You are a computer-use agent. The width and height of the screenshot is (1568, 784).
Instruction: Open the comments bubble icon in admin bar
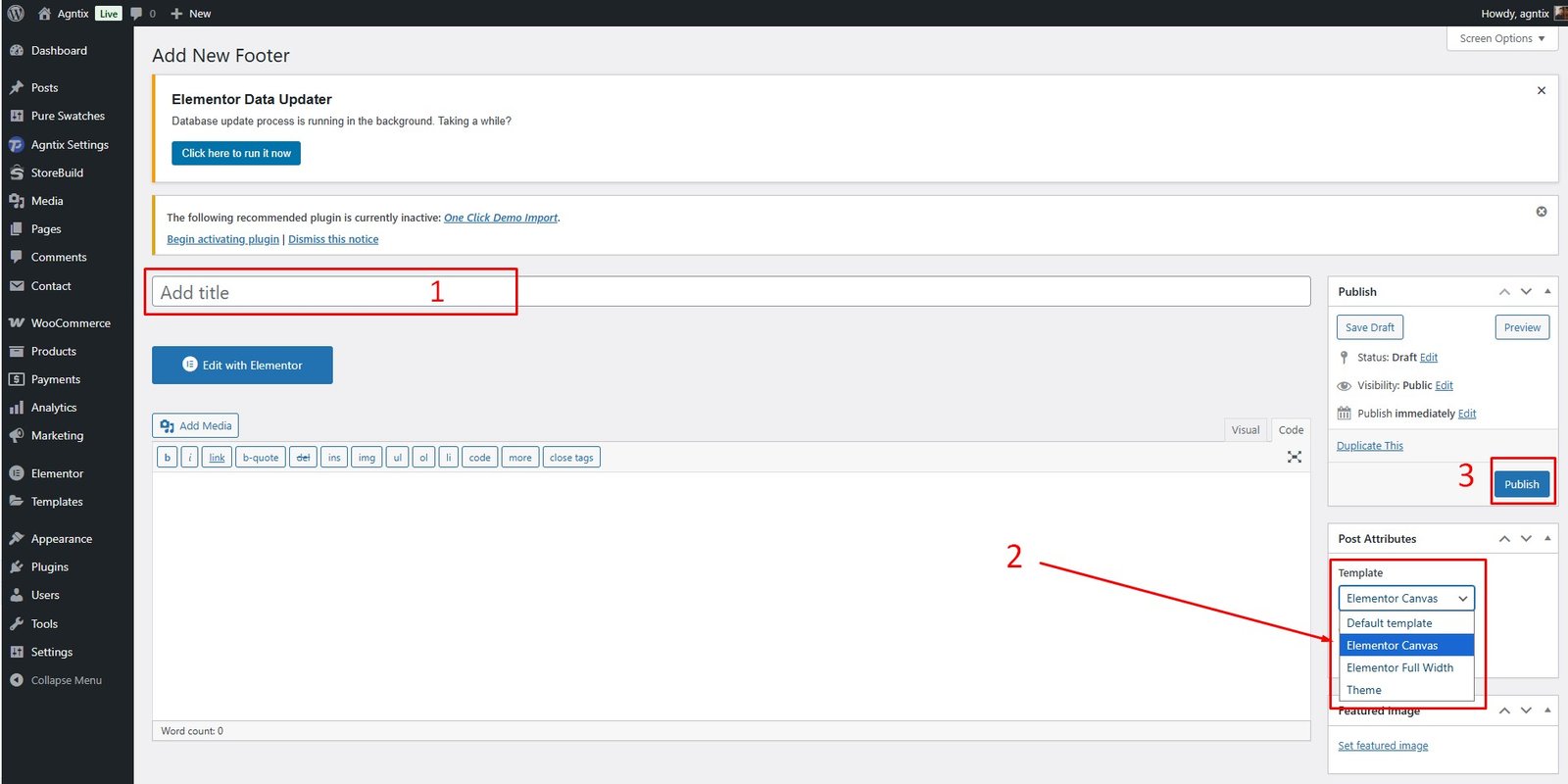[137, 14]
